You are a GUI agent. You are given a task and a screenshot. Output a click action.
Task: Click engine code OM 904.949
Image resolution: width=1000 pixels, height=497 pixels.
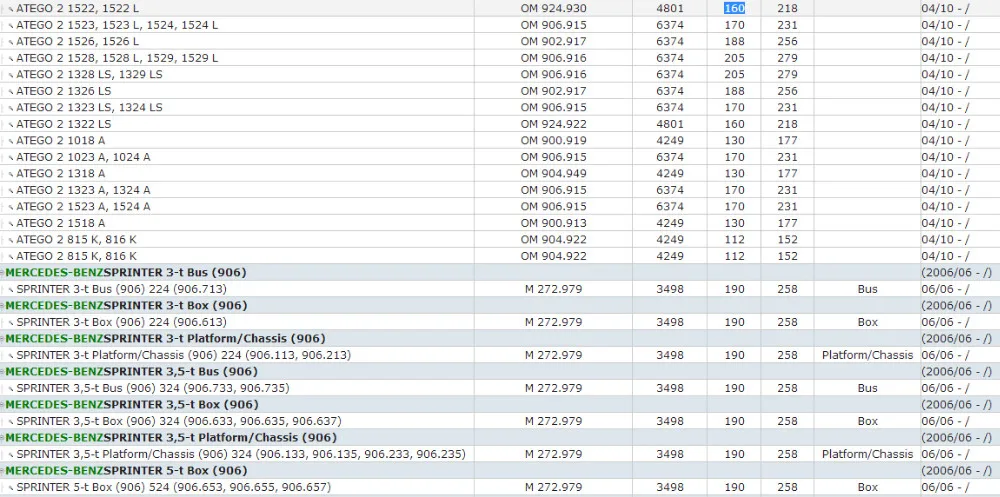(554, 174)
